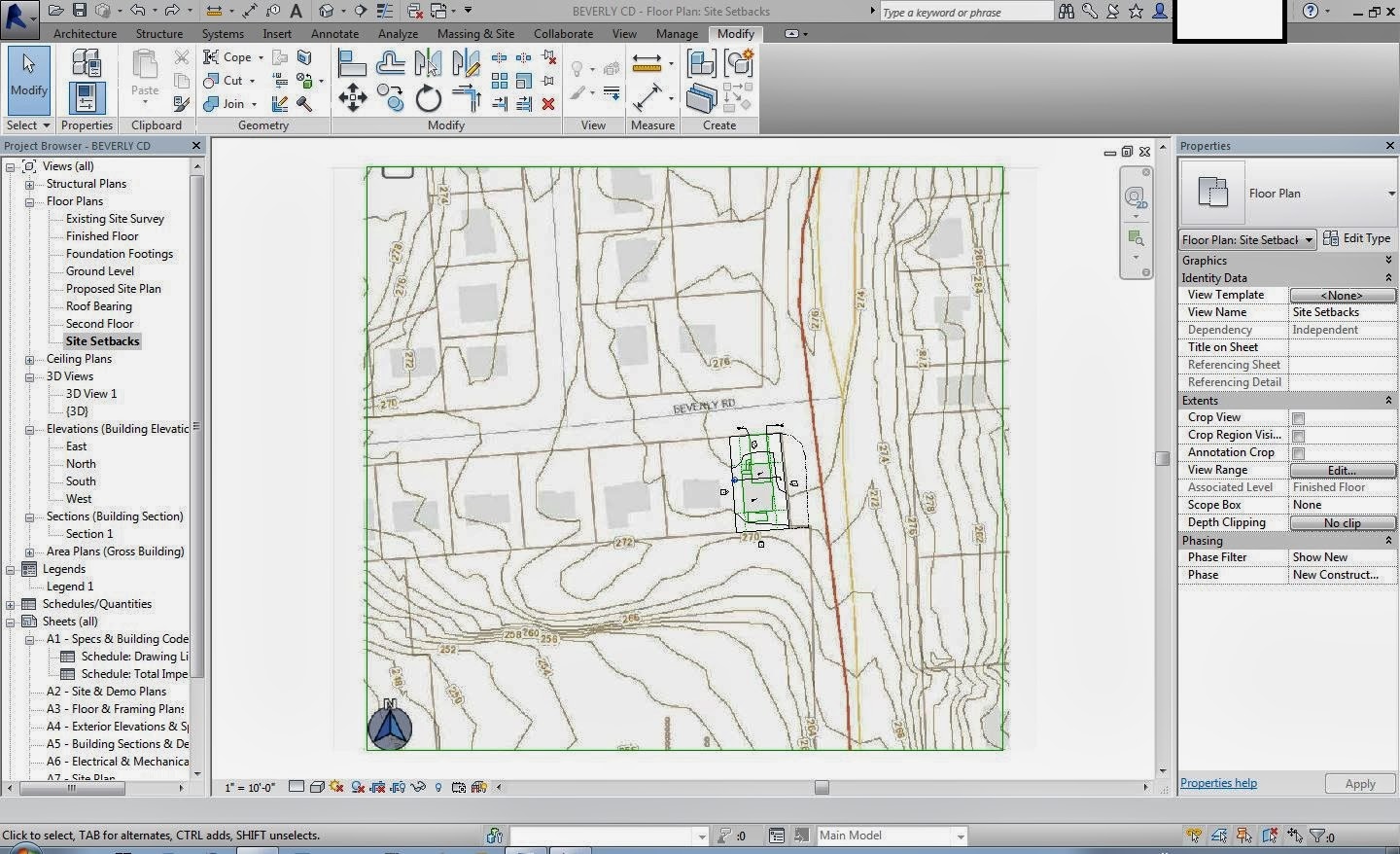
Task: Select the Align tool
Action: pos(352,62)
